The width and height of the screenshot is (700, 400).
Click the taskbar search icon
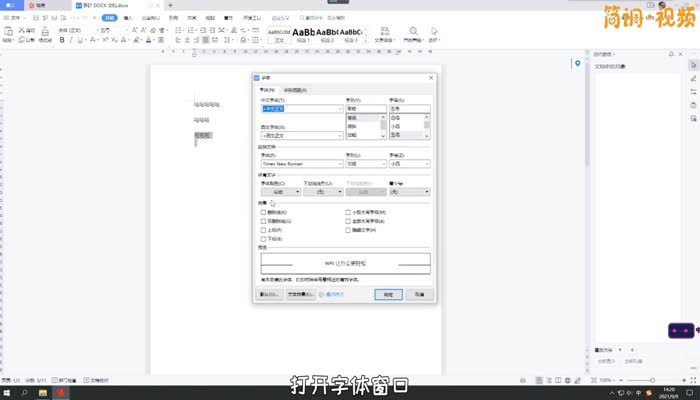[25, 393]
